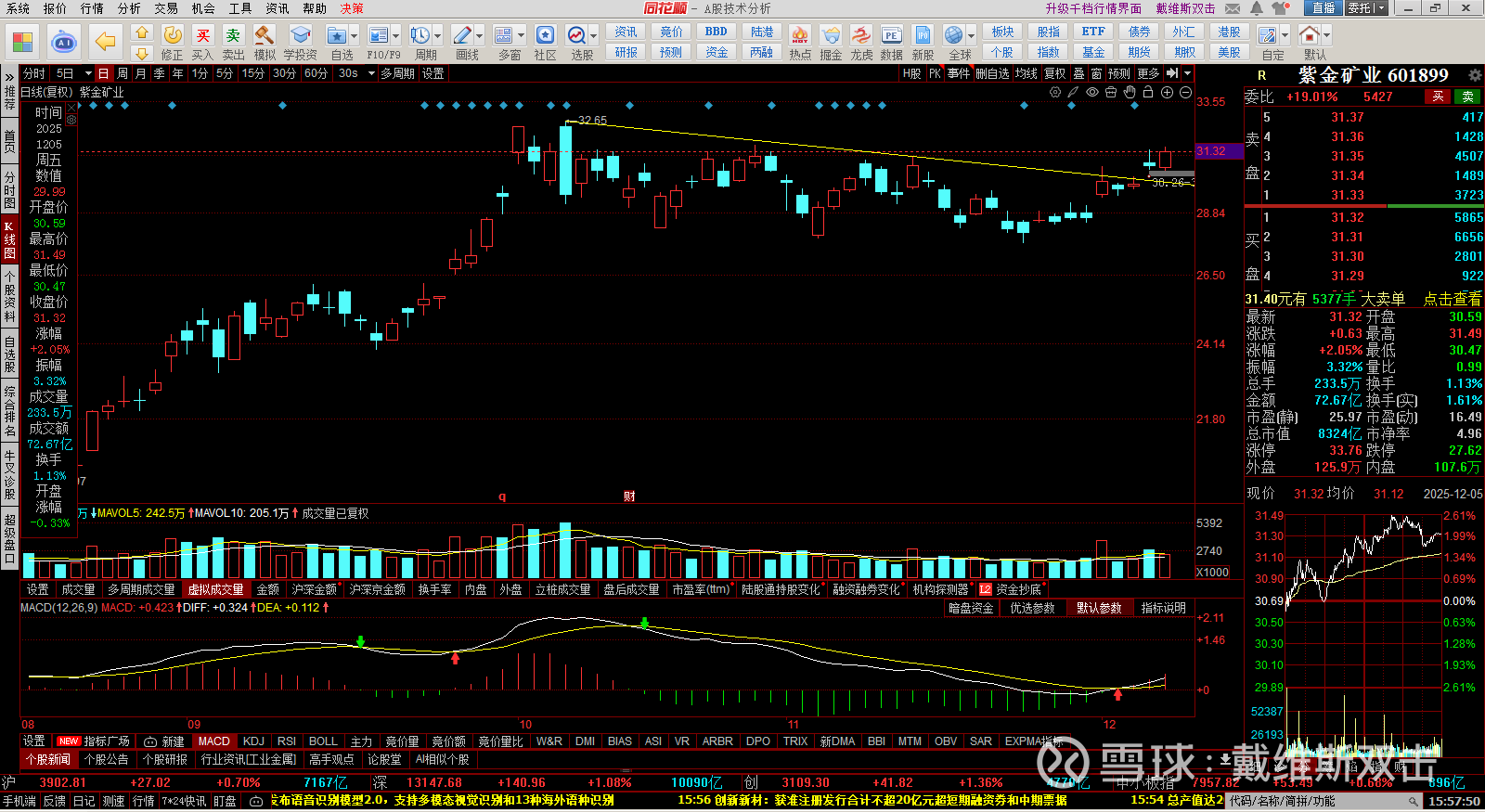Click the 指标说明 button
The width and height of the screenshot is (1485, 812).
coord(1163,608)
